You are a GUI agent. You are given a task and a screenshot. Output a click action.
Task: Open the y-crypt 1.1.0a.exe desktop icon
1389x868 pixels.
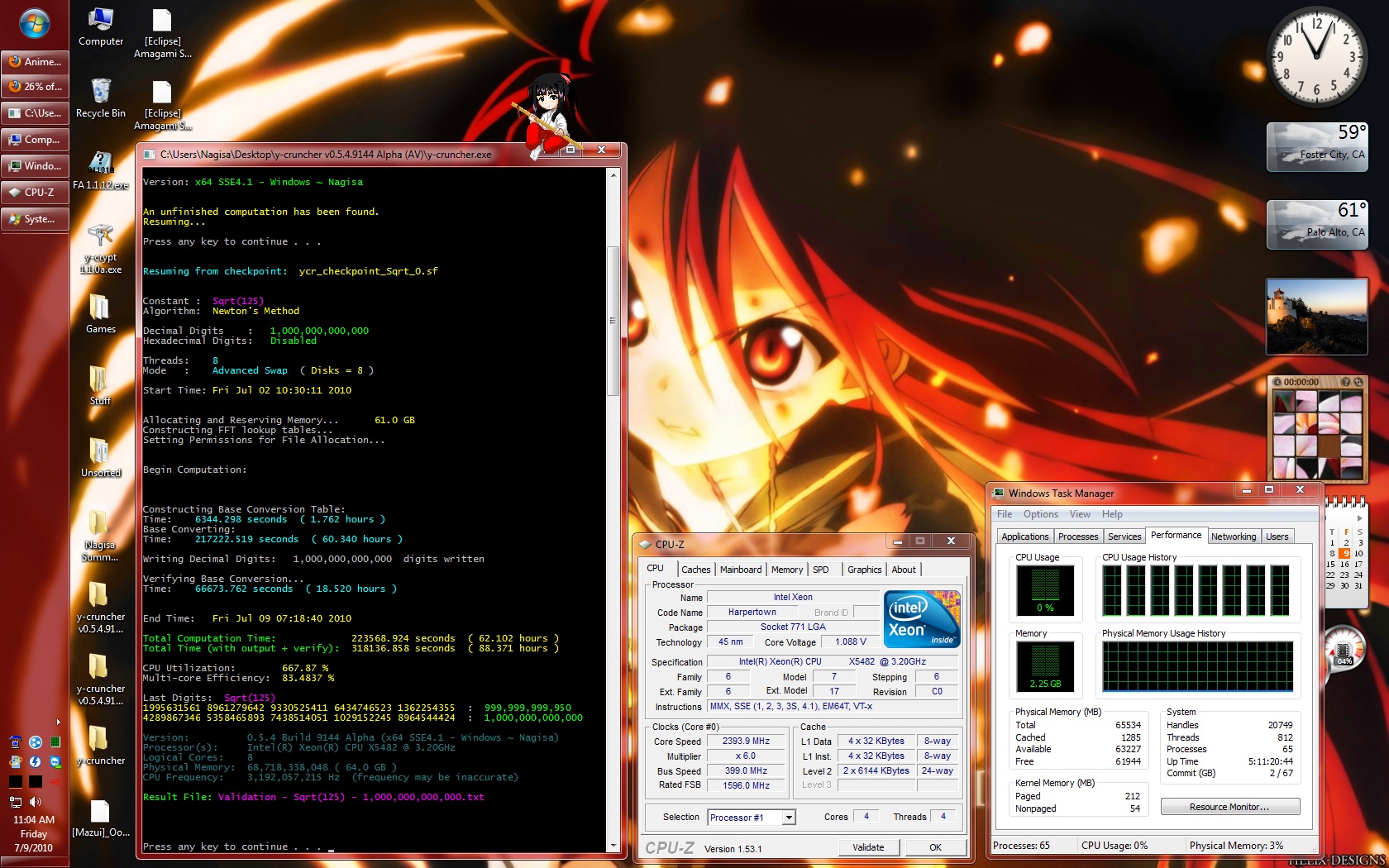[x=100, y=248]
